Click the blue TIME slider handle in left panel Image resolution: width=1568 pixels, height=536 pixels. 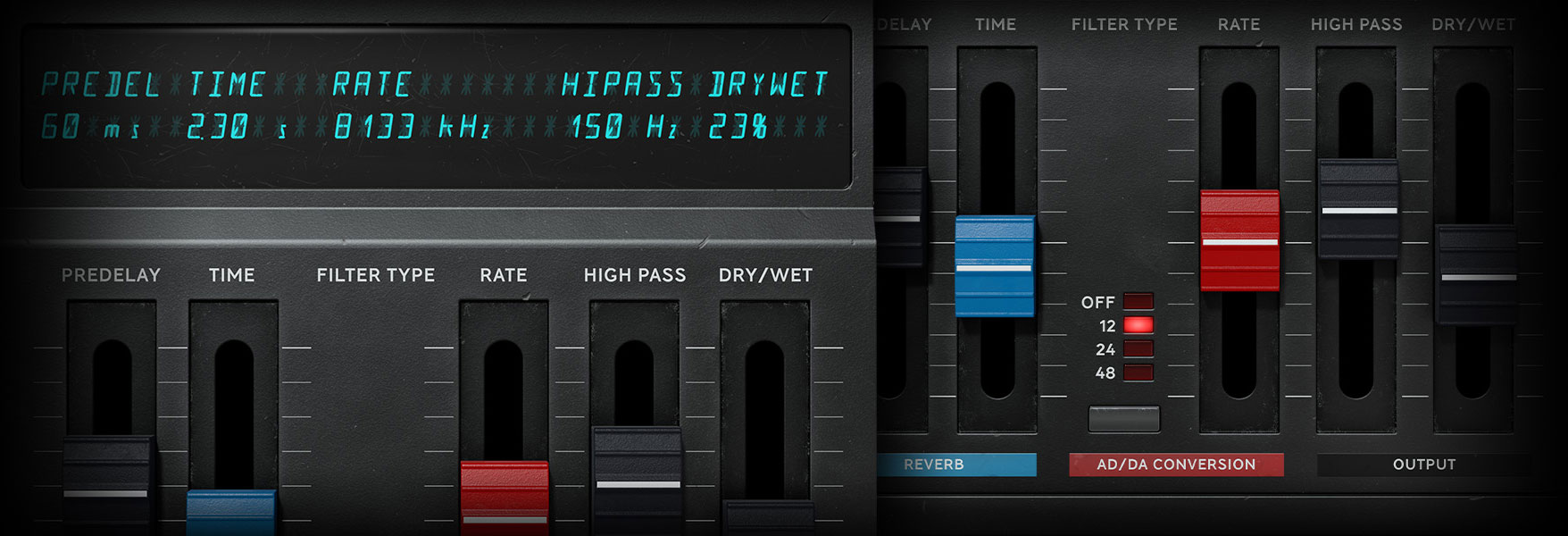coord(231,513)
